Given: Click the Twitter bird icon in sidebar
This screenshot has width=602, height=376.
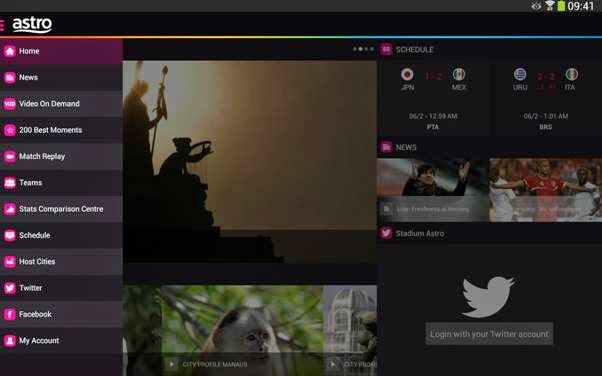Looking at the screenshot, I should pyautogui.click(x=10, y=288).
